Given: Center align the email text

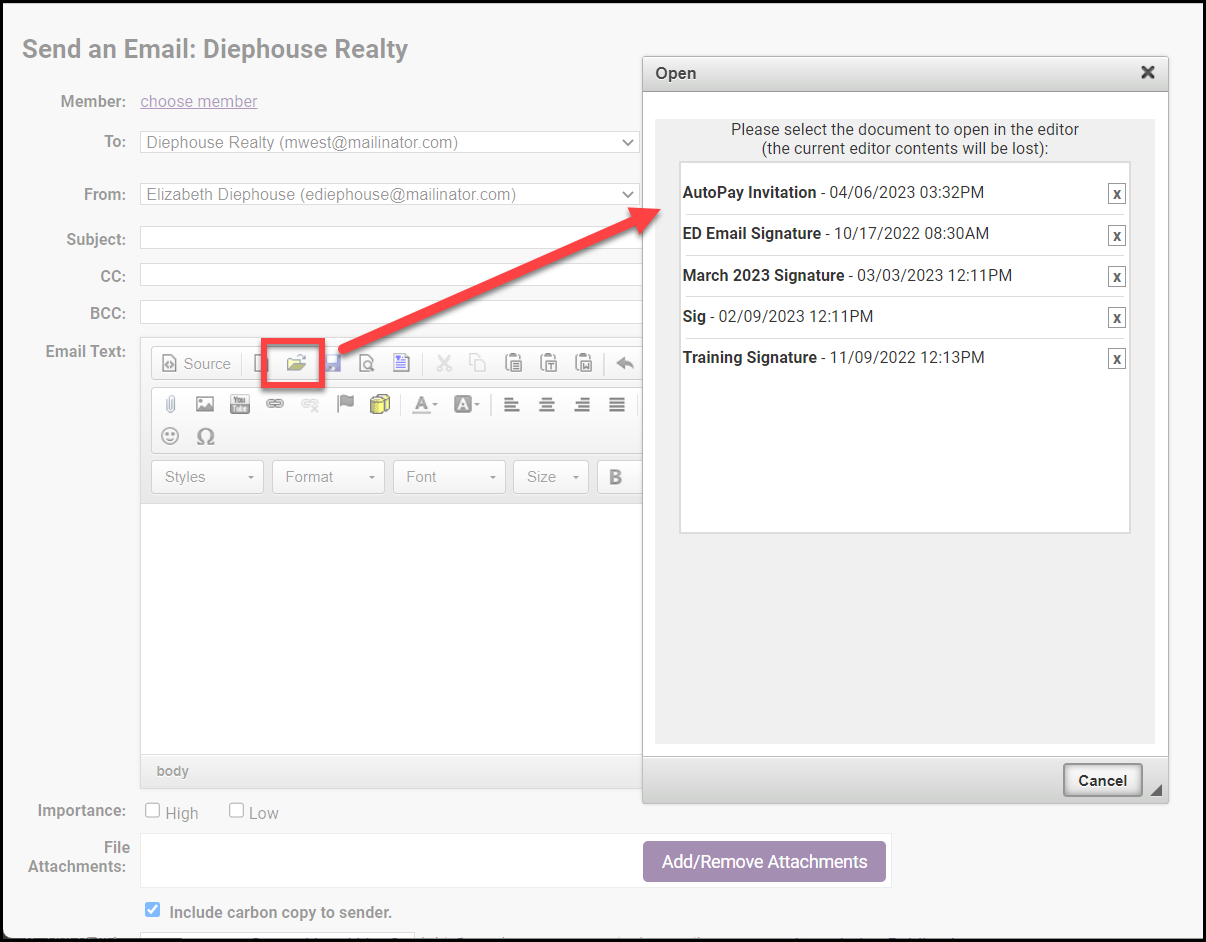Looking at the screenshot, I should 547,405.
